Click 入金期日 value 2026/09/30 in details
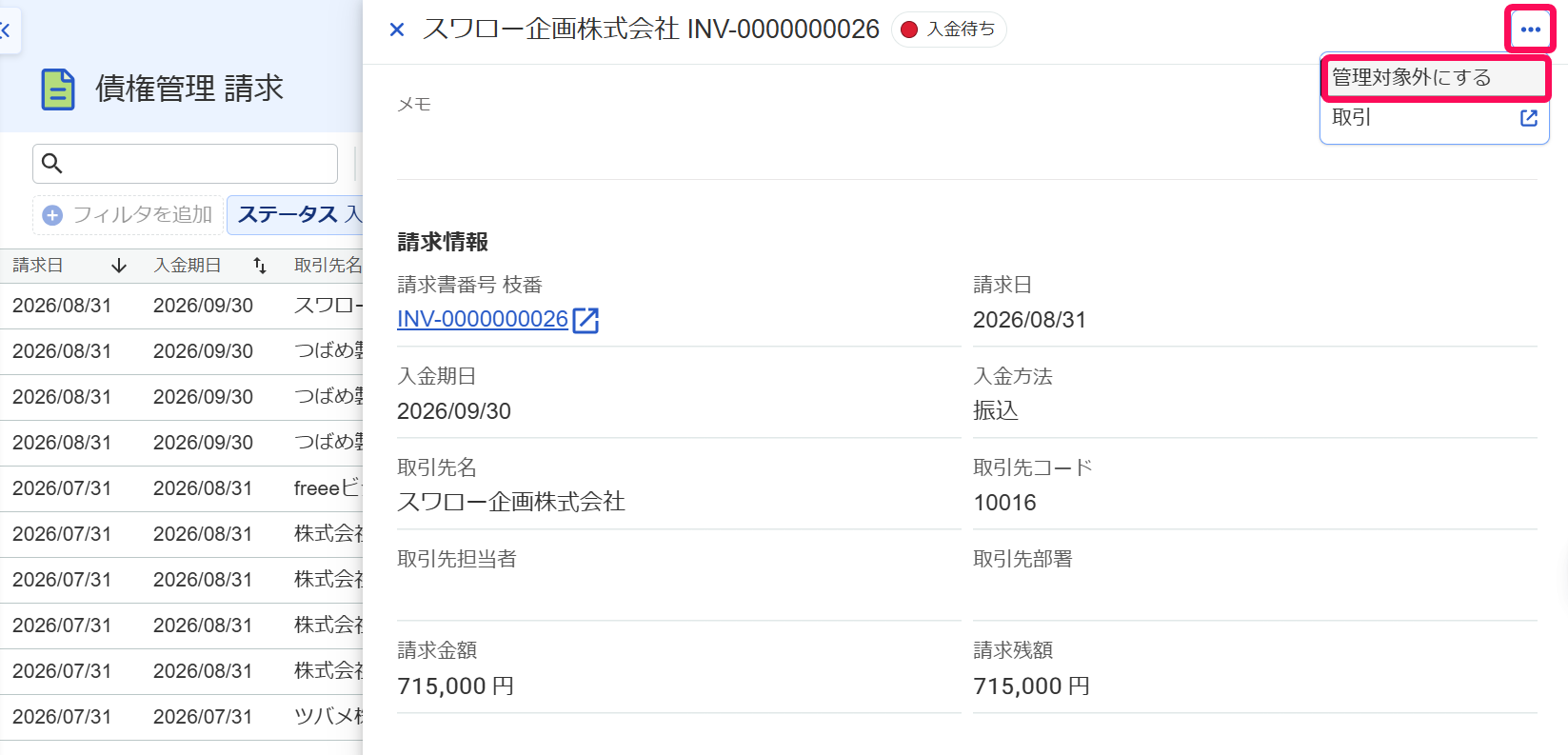This screenshot has height=755, width=1568. (x=454, y=411)
